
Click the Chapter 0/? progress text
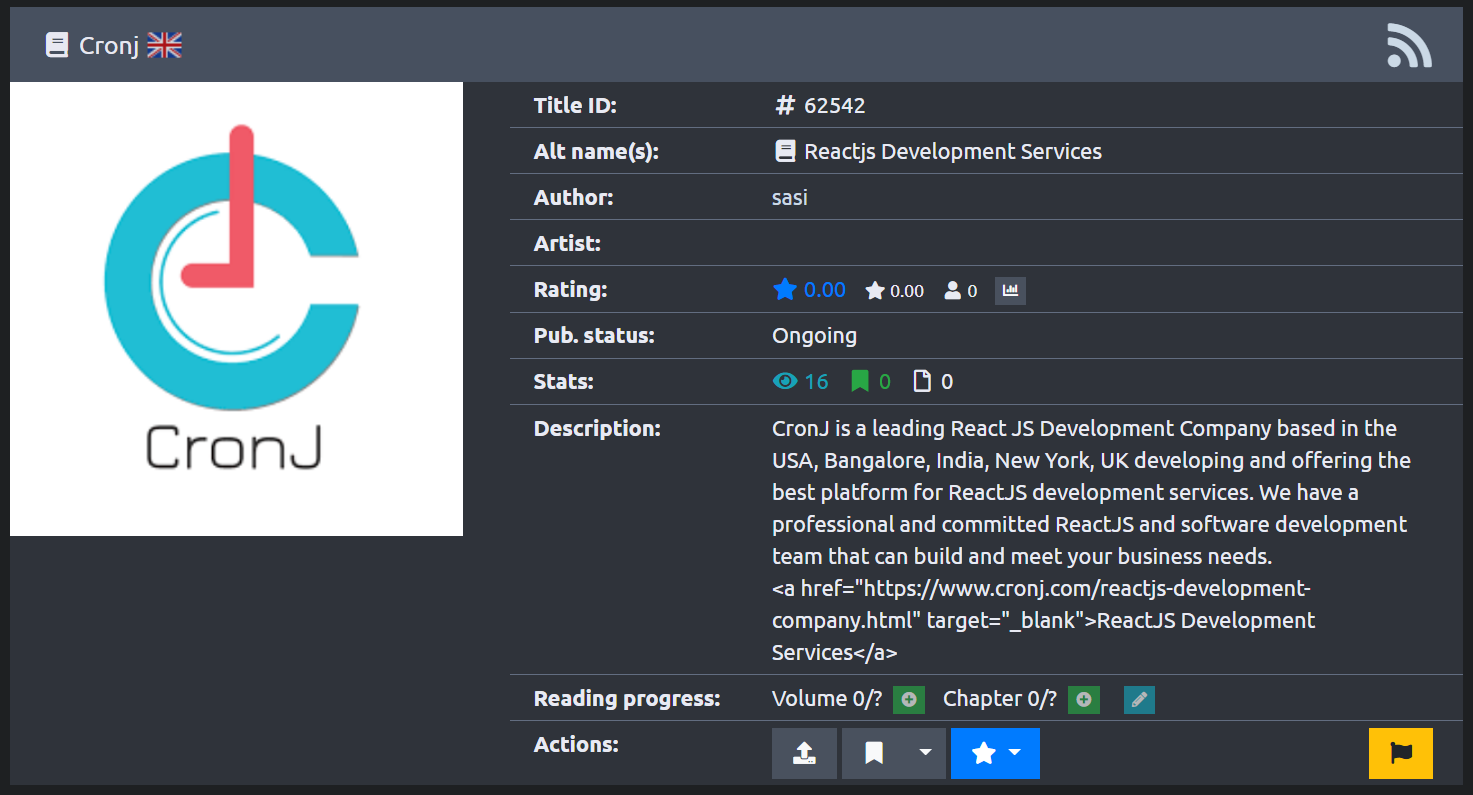point(1000,698)
